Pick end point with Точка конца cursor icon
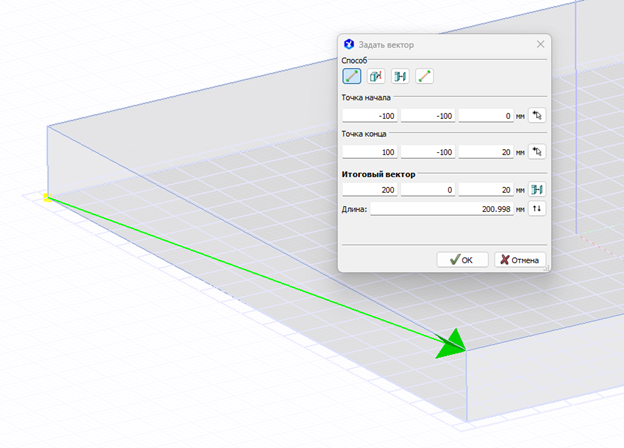624x448 pixels. (x=537, y=152)
